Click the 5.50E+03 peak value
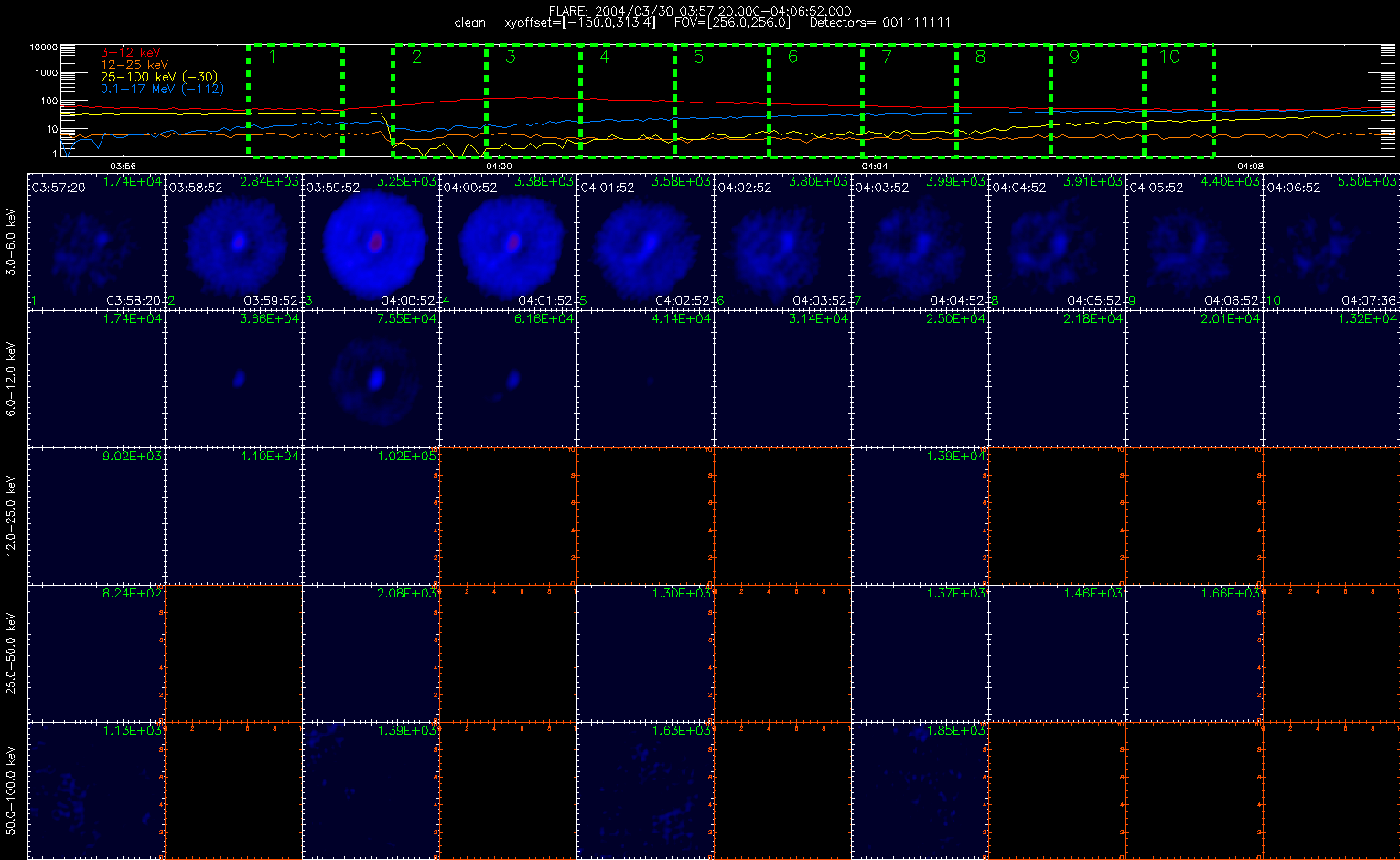This screenshot has width=1400, height=860. coord(1367,182)
